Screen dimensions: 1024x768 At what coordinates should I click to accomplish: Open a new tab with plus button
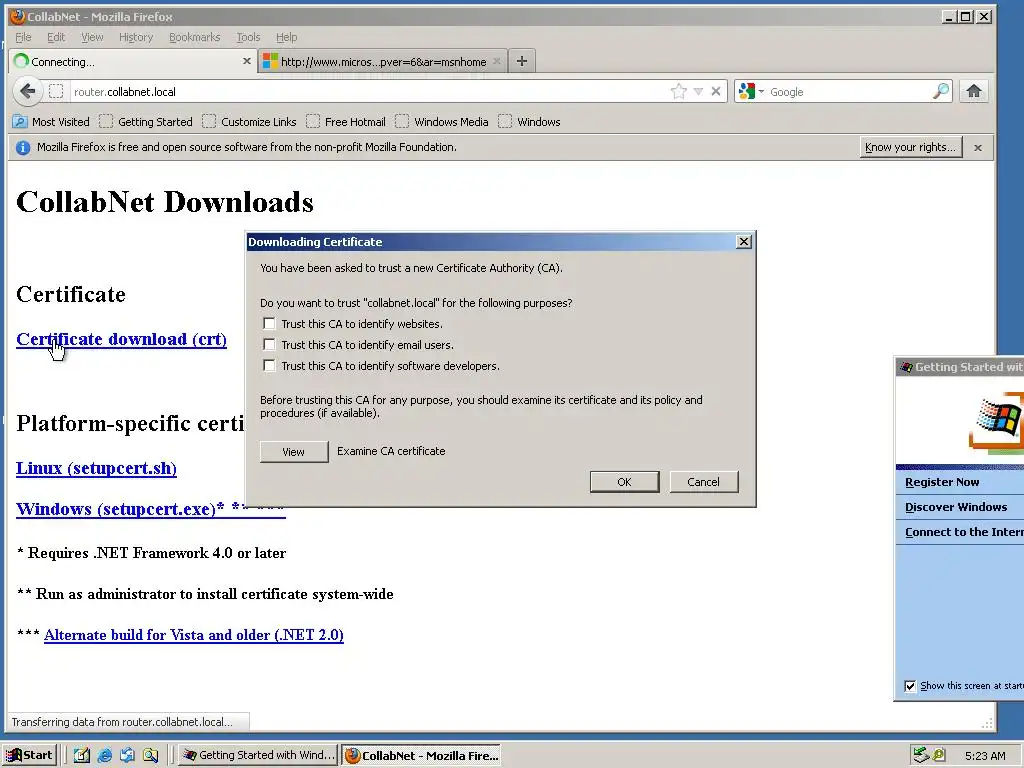521,61
